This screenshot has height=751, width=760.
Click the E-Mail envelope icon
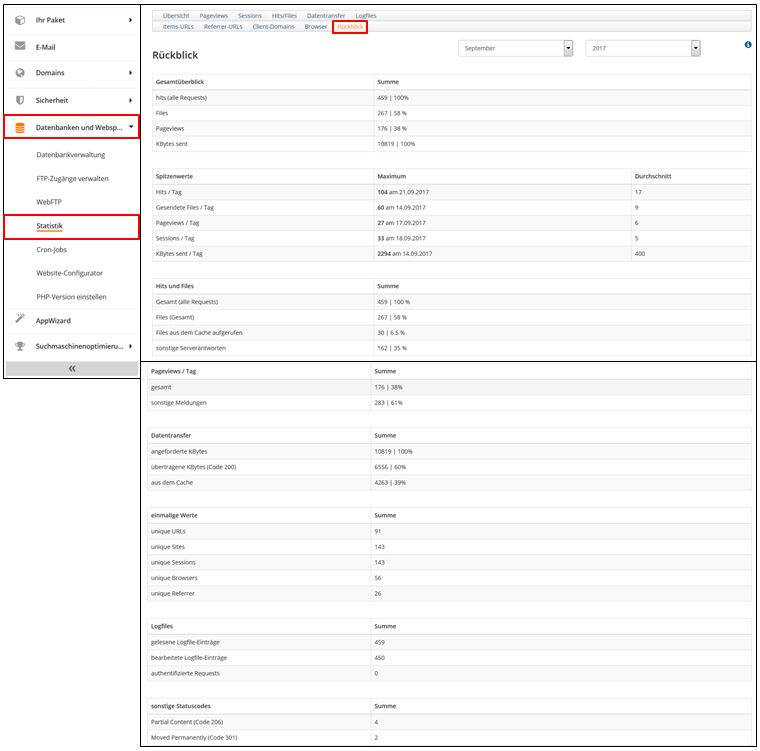(x=20, y=47)
